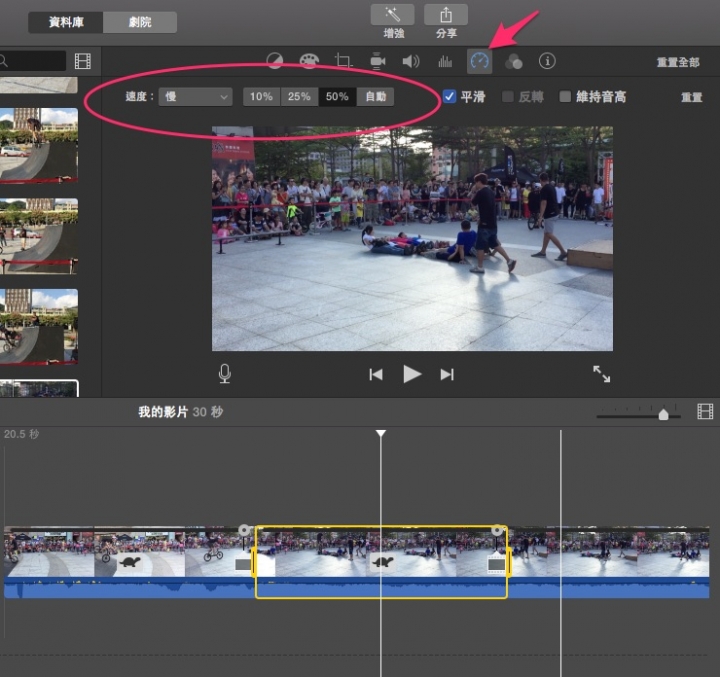
Task: Open the volume adjustment tool
Action: click(411, 61)
